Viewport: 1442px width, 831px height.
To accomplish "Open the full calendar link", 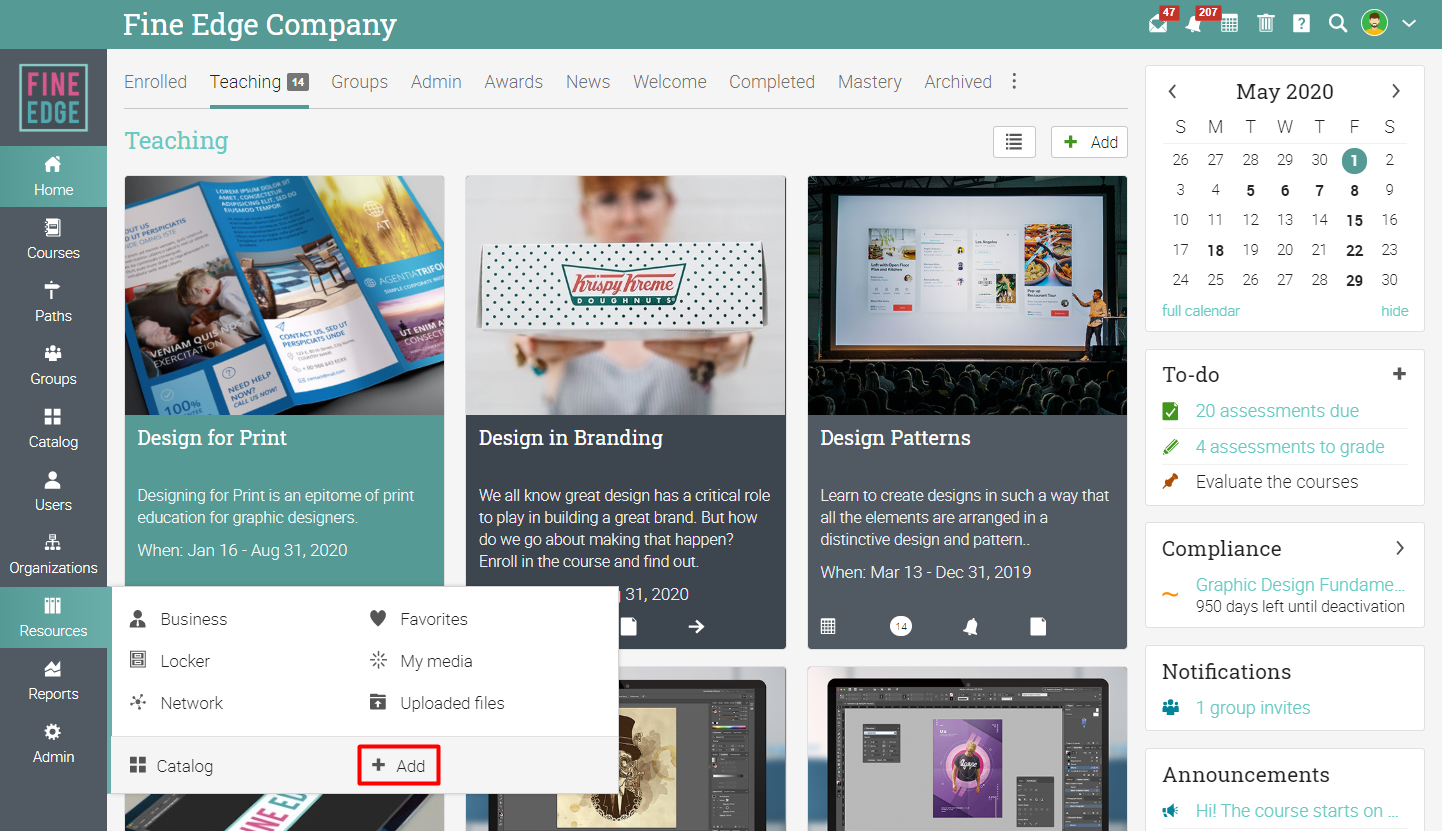I will (x=1200, y=311).
